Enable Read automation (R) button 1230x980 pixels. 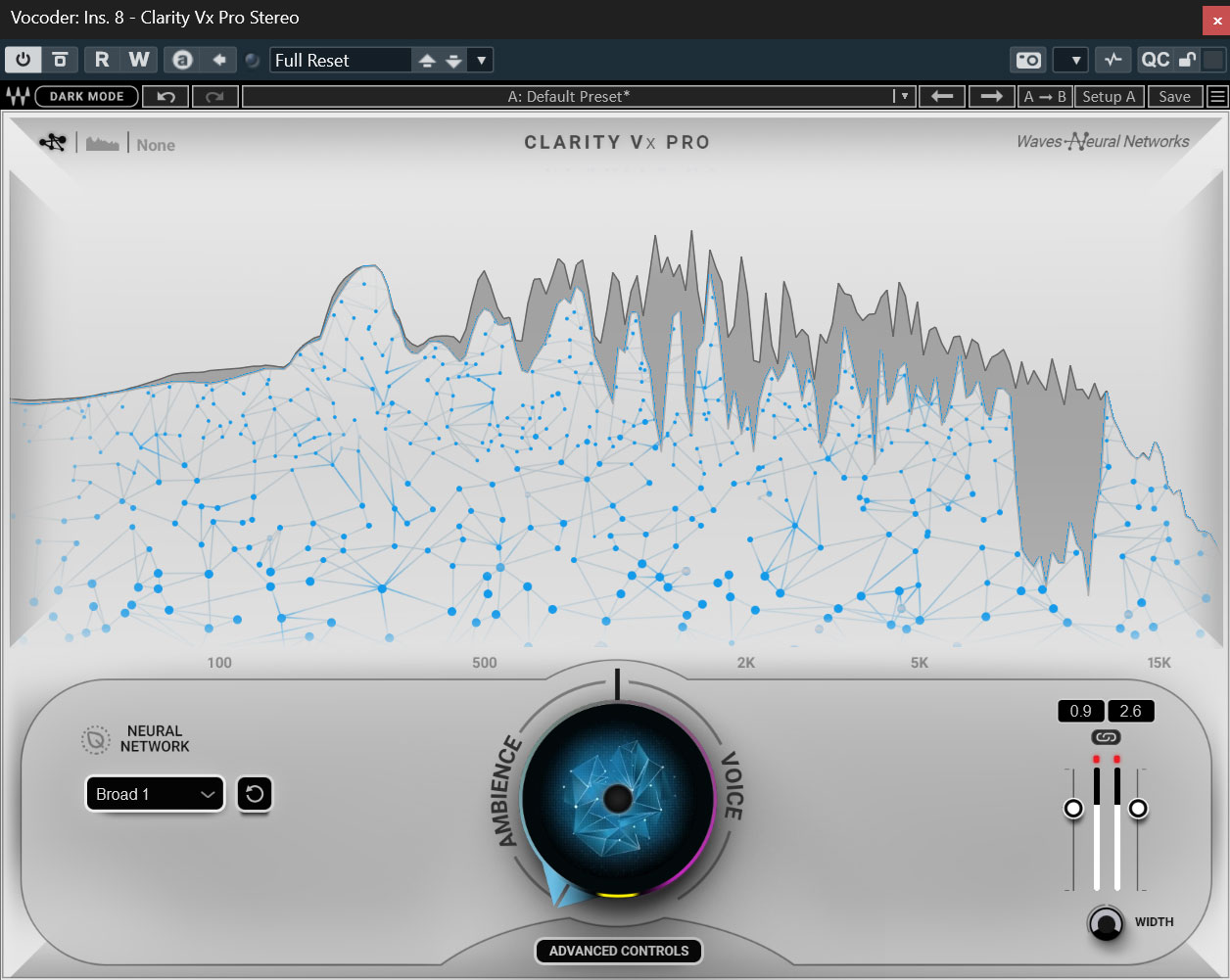coord(102,60)
